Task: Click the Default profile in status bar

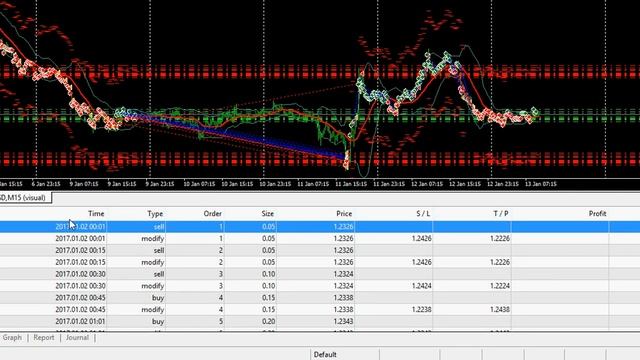Action: pyautogui.click(x=325, y=354)
